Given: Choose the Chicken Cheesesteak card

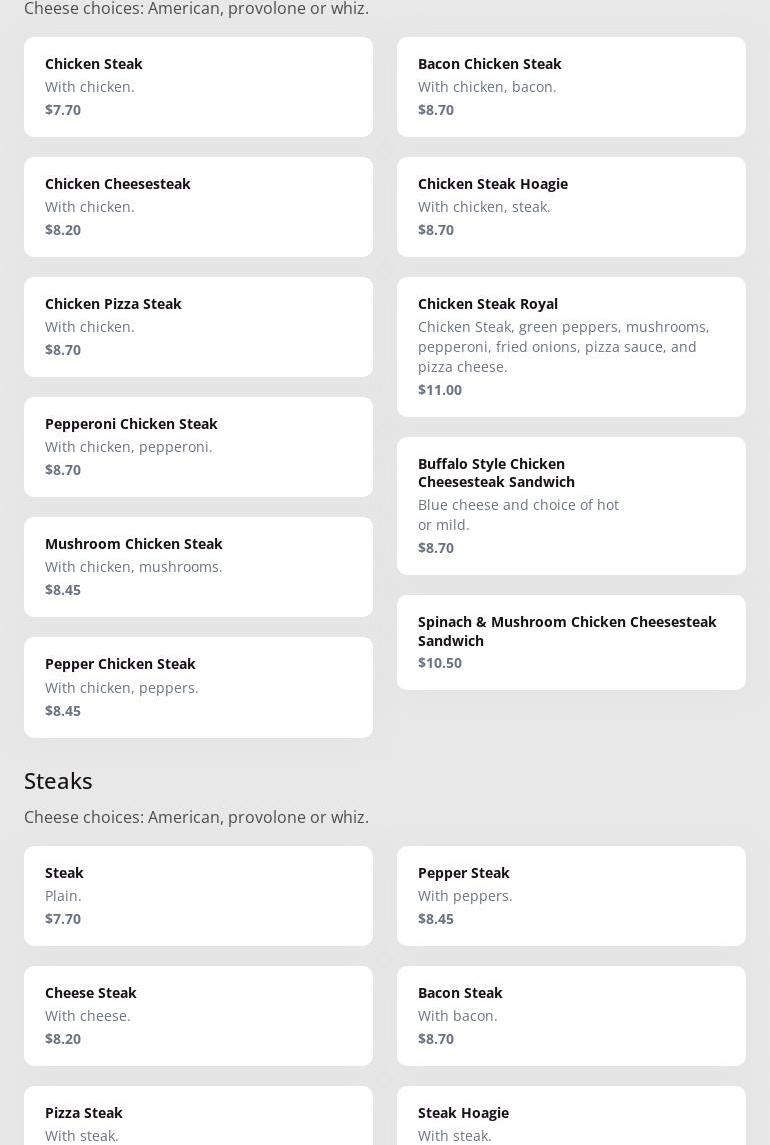Looking at the screenshot, I should (x=198, y=207).
